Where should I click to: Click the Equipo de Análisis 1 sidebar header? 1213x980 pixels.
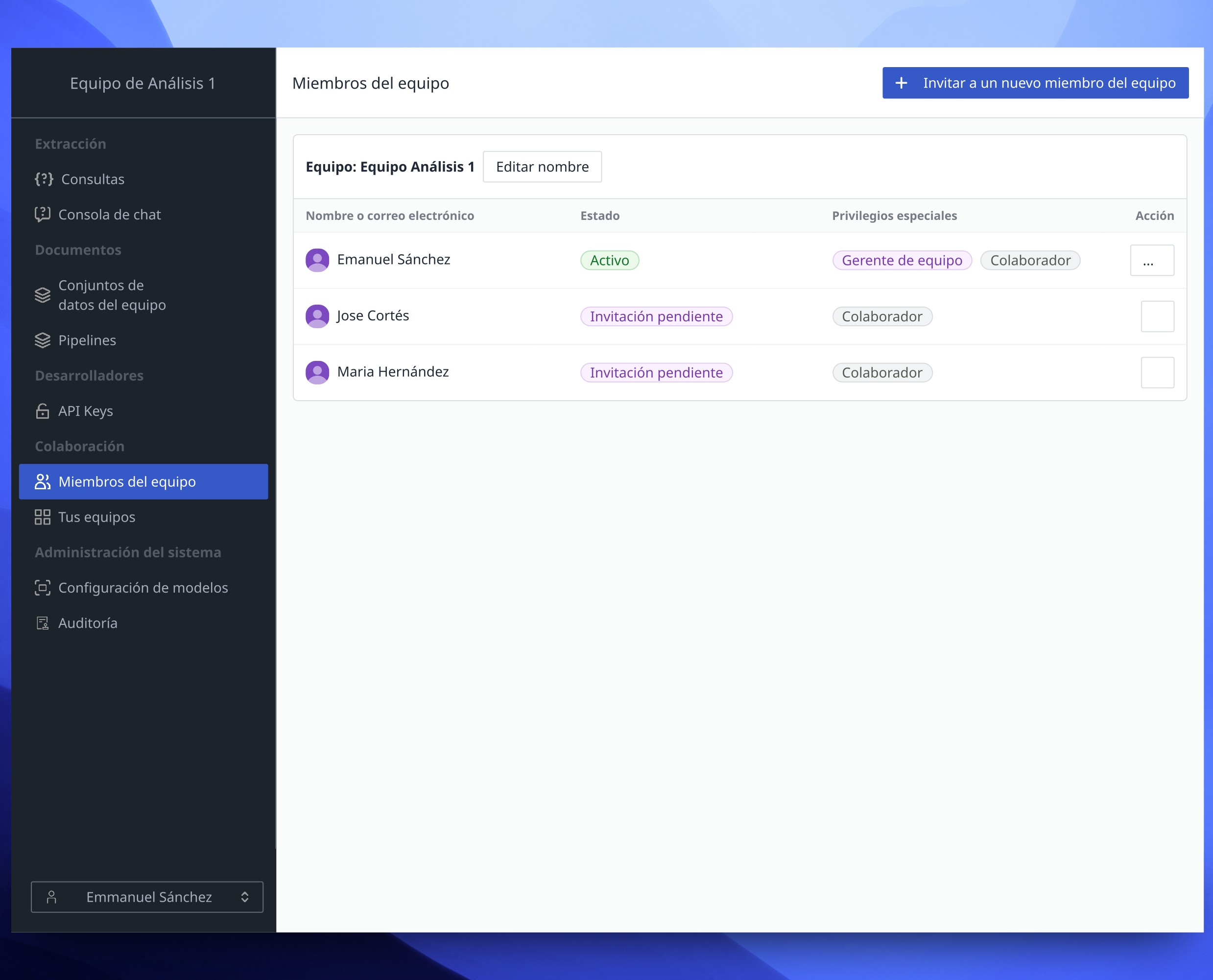(143, 83)
